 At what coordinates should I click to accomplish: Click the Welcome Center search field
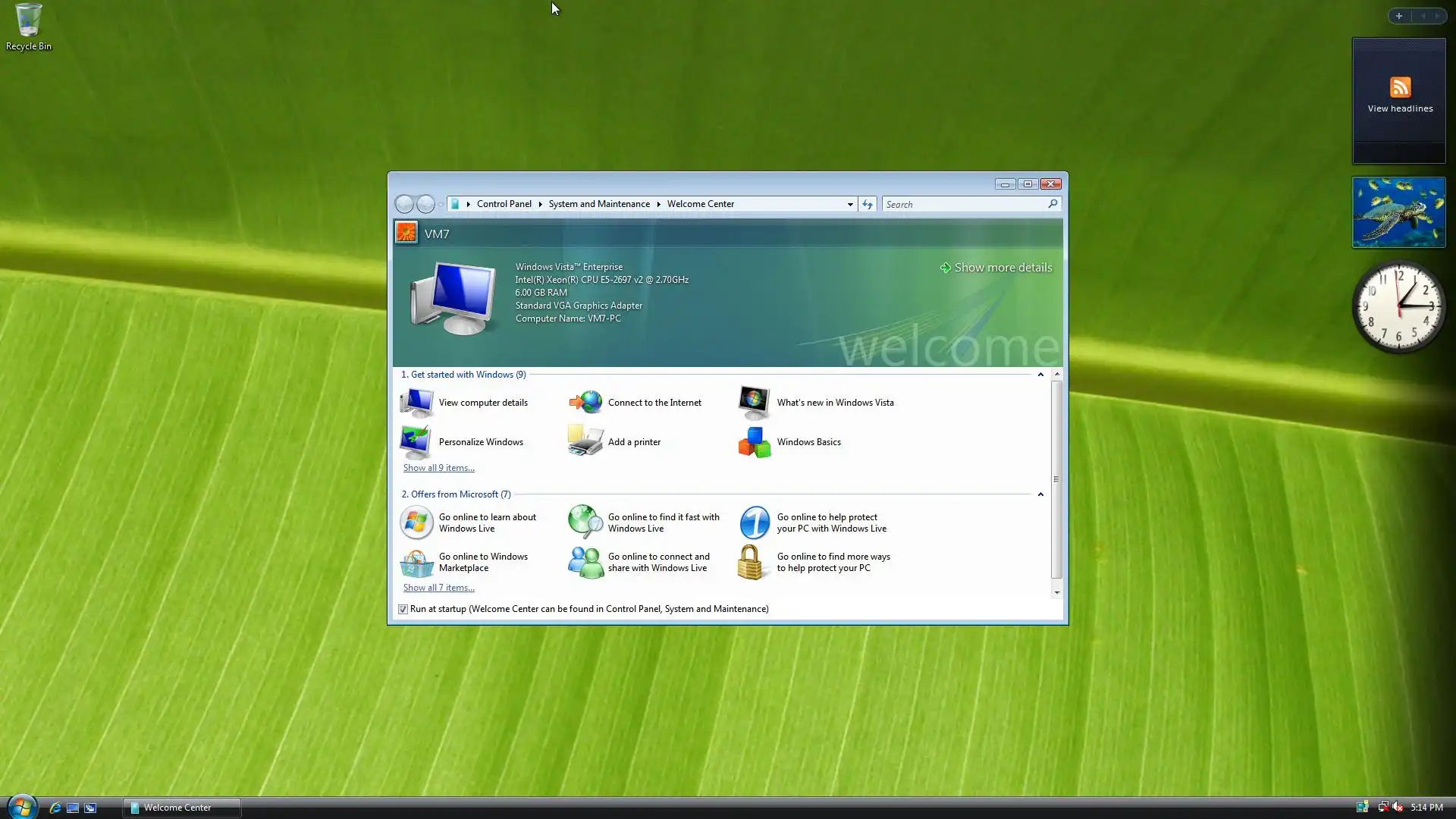click(963, 205)
